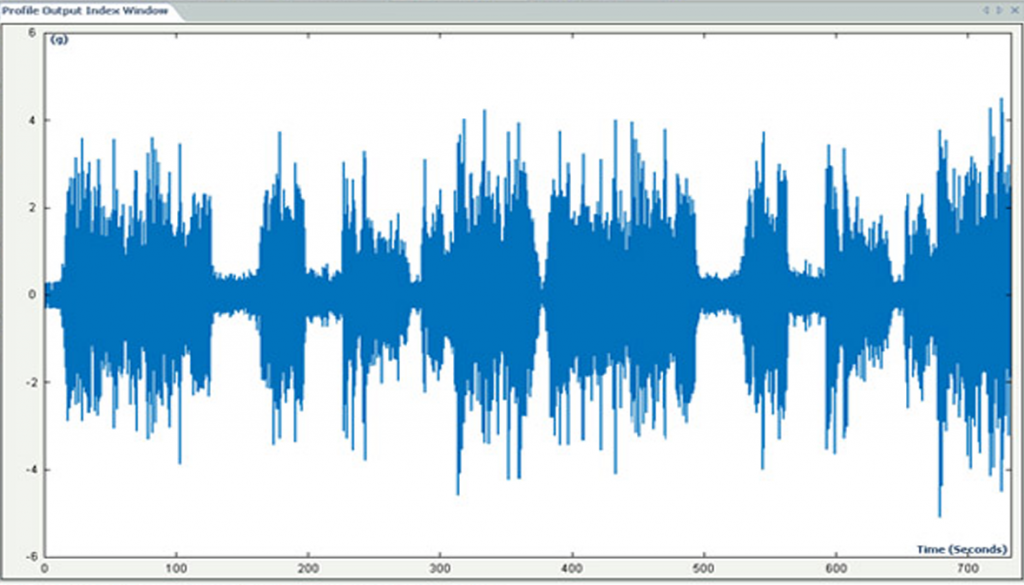Click the window title bar
This screenshot has width=1024, height=585.
click(500, 9)
